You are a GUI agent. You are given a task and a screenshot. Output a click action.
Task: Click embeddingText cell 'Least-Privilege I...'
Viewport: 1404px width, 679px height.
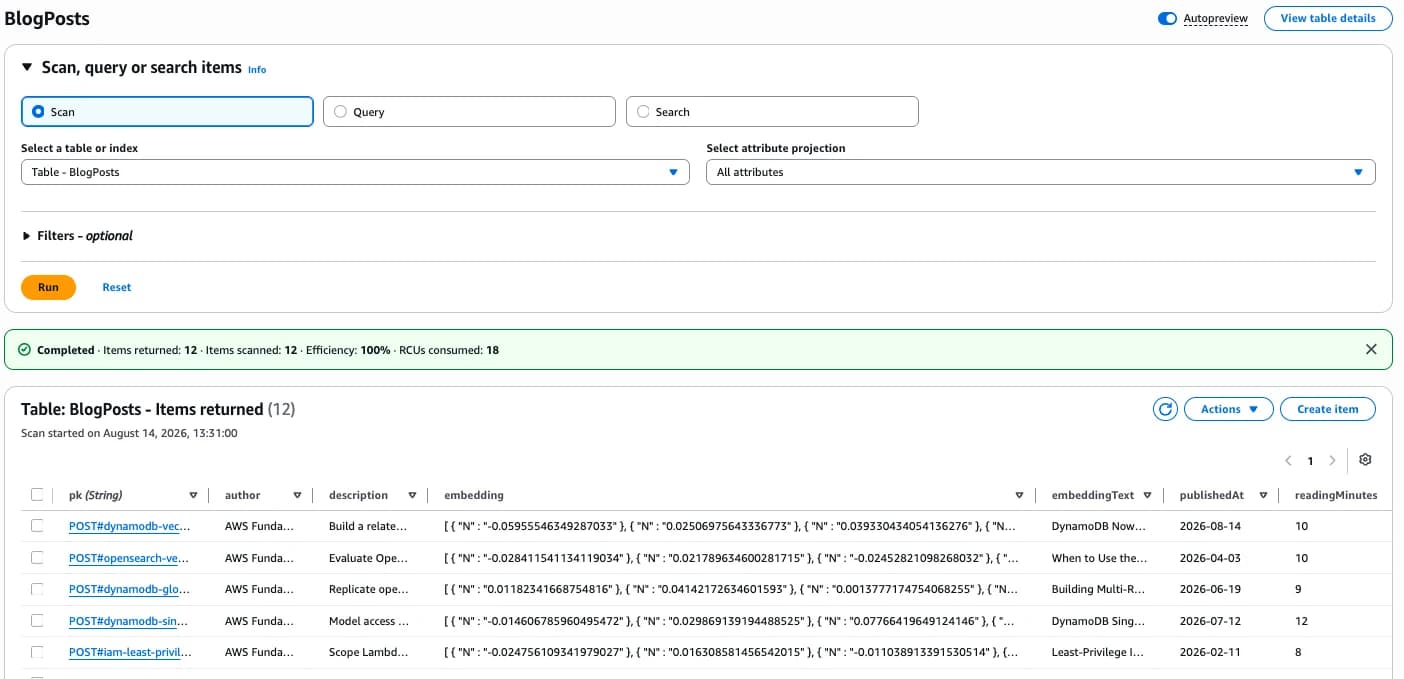pyautogui.click(x=1099, y=653)
